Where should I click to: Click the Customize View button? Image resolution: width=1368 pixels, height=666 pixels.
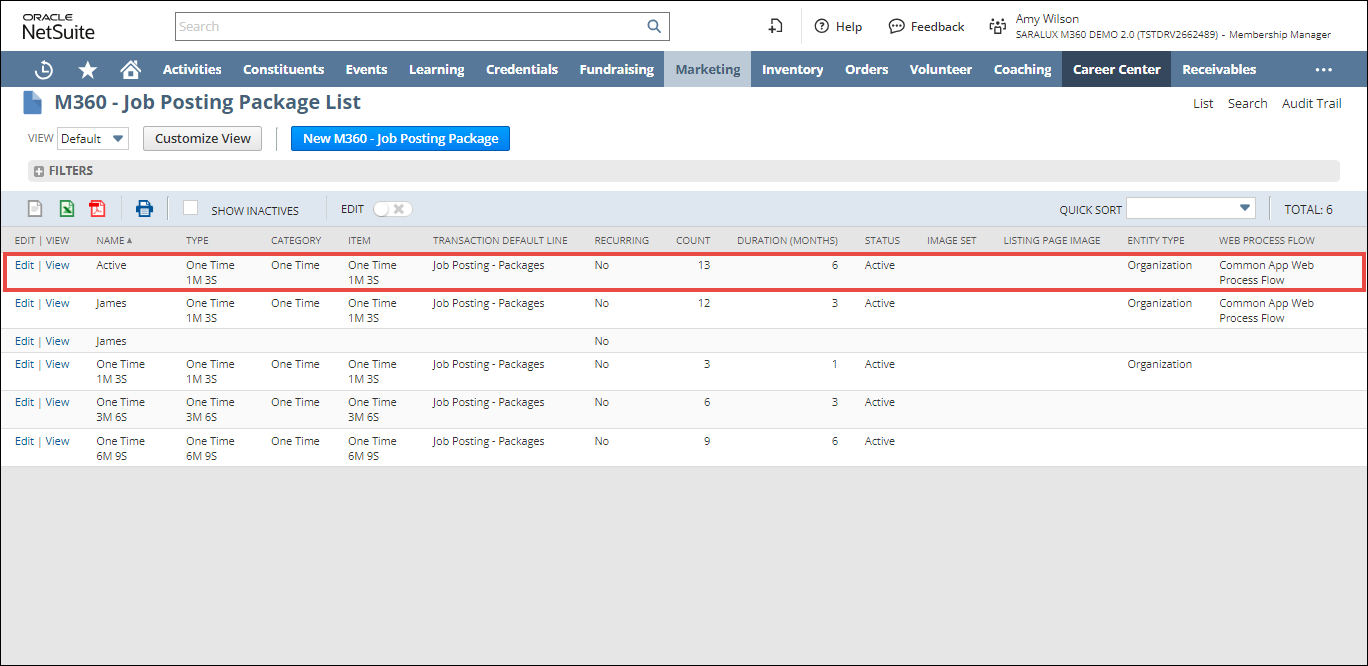tap(203, 139)
